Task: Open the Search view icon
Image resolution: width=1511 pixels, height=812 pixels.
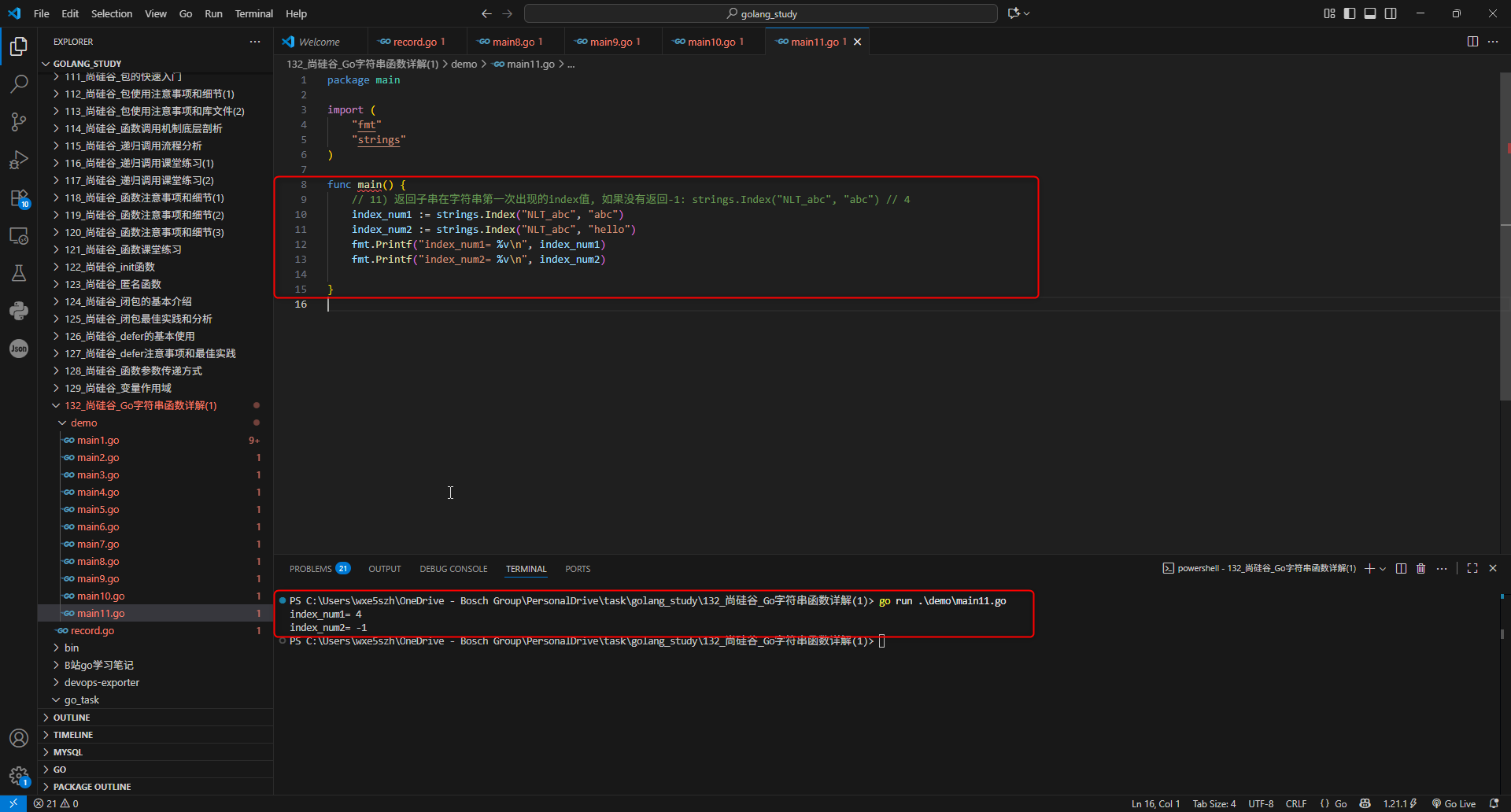Action: (x=19, y=83)
